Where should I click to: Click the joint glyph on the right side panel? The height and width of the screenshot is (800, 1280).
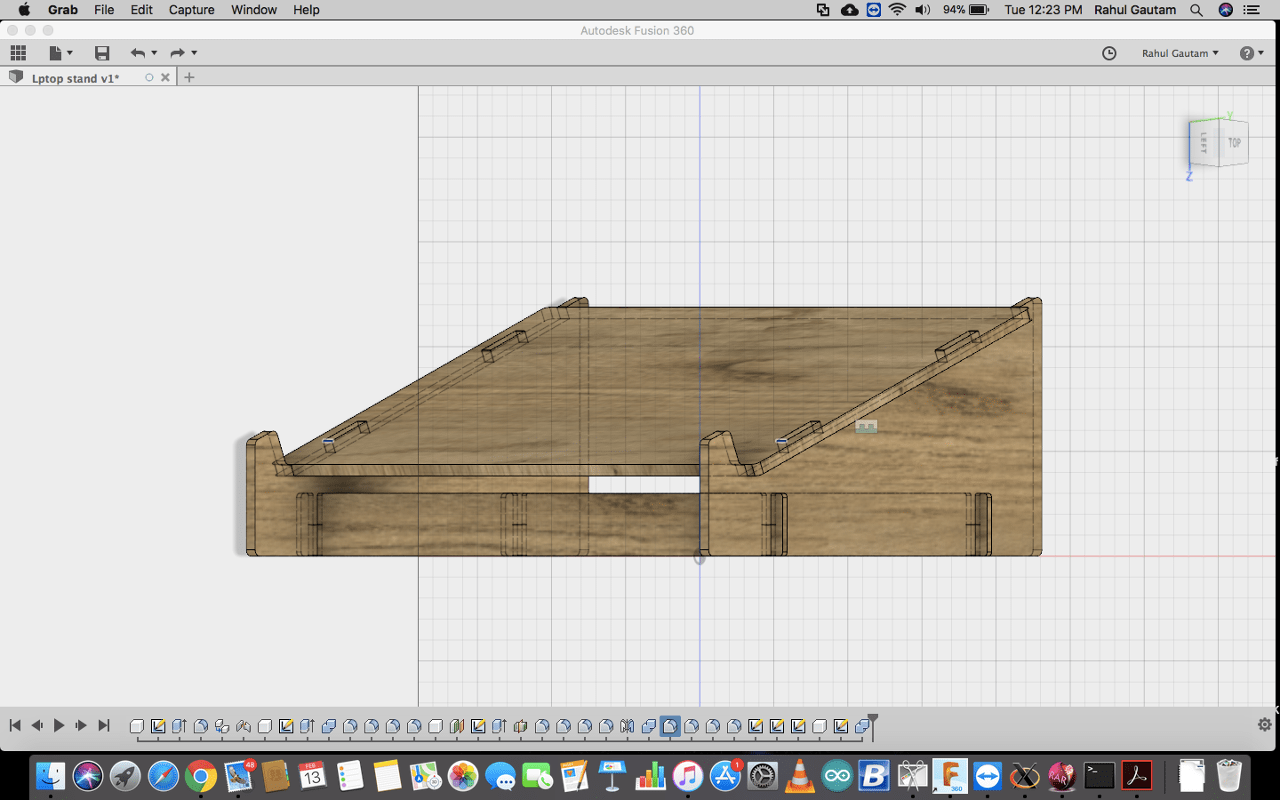867,427
